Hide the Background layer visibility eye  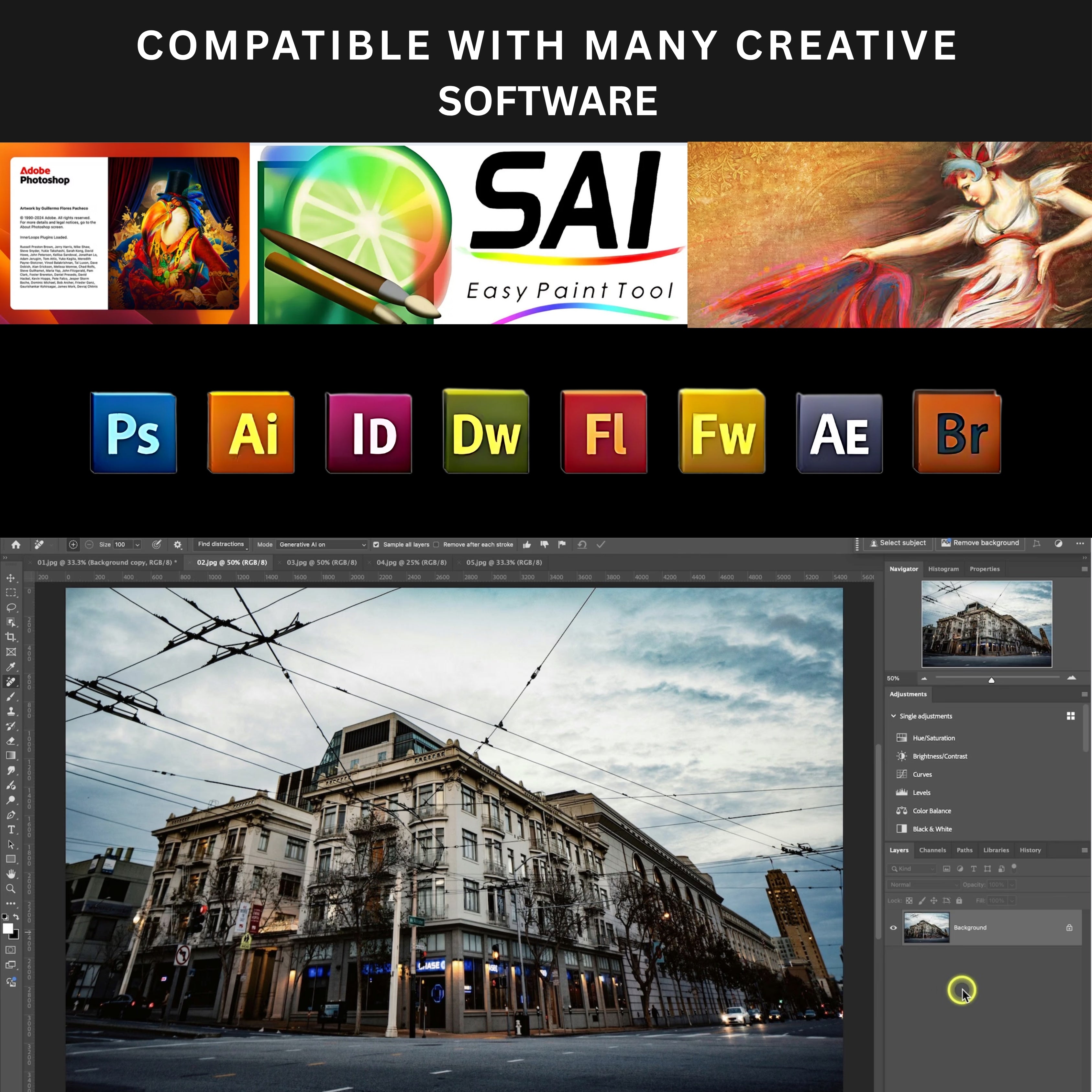click(x=894, y=928)
